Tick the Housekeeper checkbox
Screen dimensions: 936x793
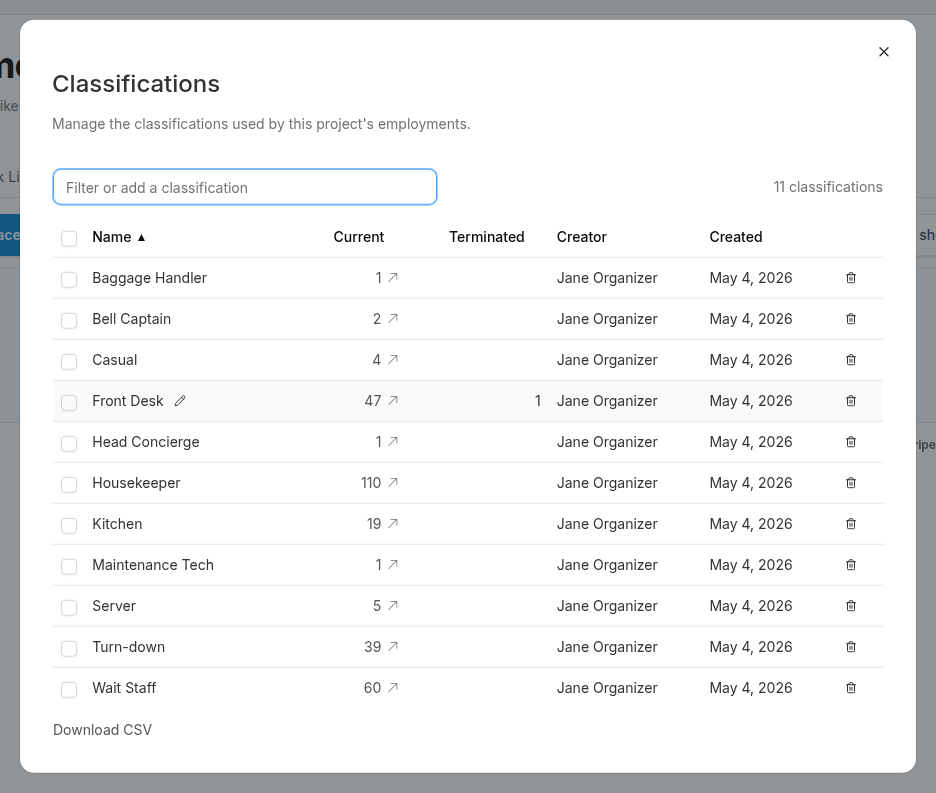tap(69, 484)
